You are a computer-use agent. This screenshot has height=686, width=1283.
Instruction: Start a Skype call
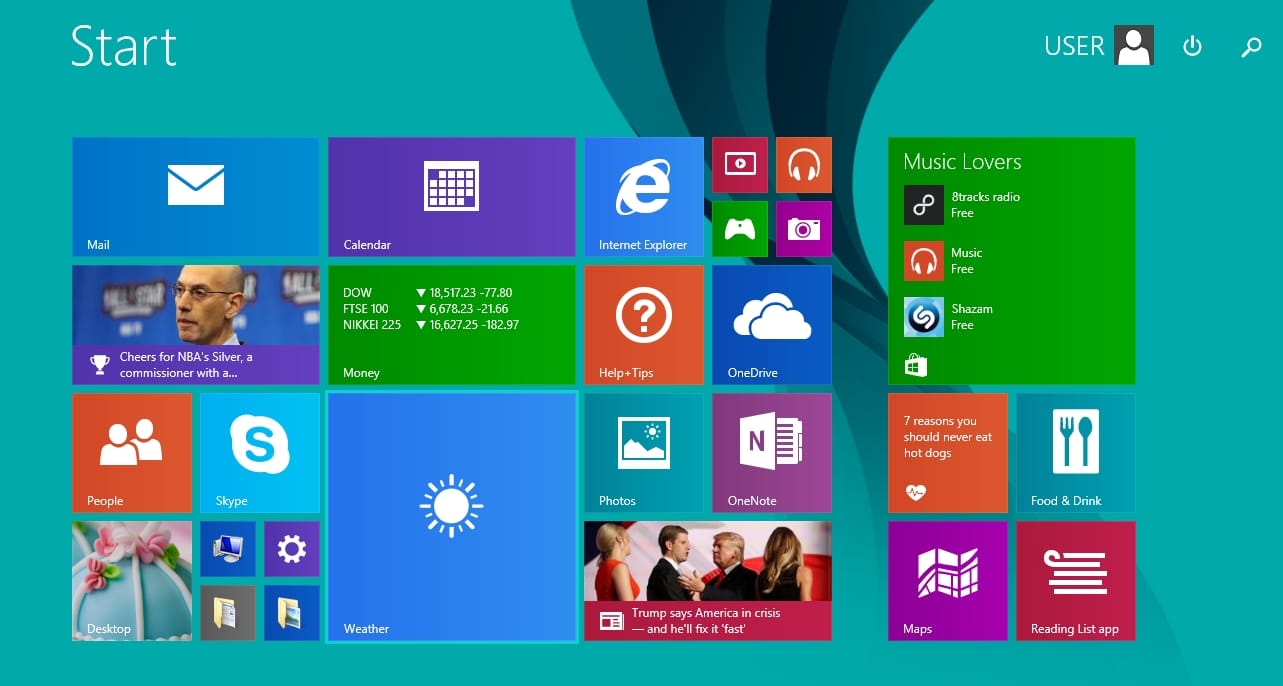259,452
